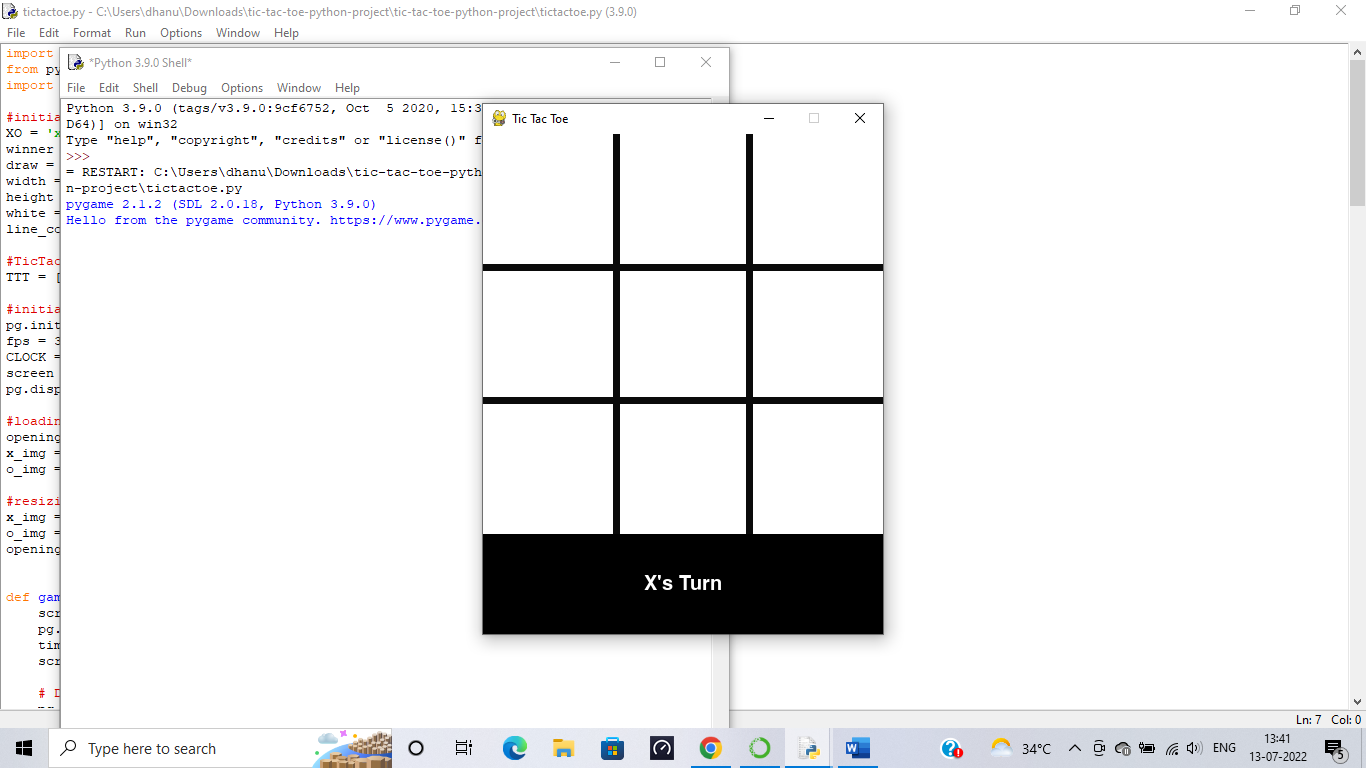Place X in the top-right game cell
Viewport: 1366px width, 768px height.
(x=818, y=199)
